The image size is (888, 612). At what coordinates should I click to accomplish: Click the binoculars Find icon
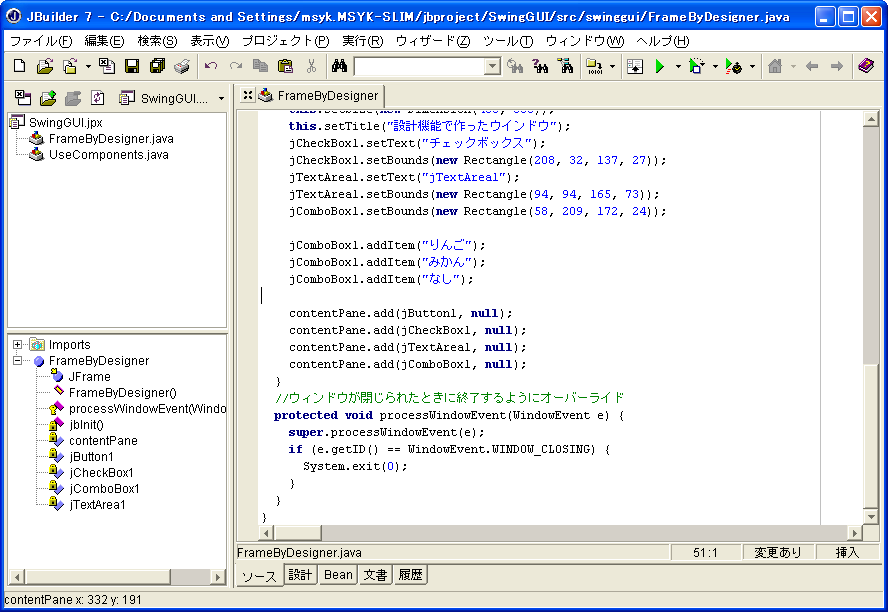(x=339, y=66)
